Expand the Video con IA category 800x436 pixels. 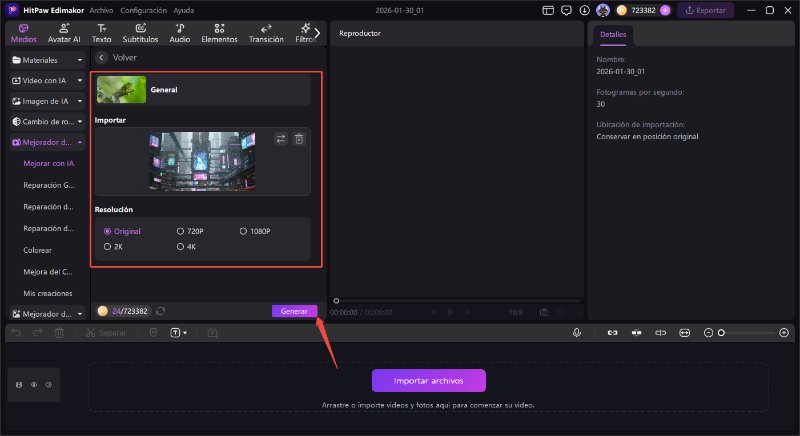[47, 81]
